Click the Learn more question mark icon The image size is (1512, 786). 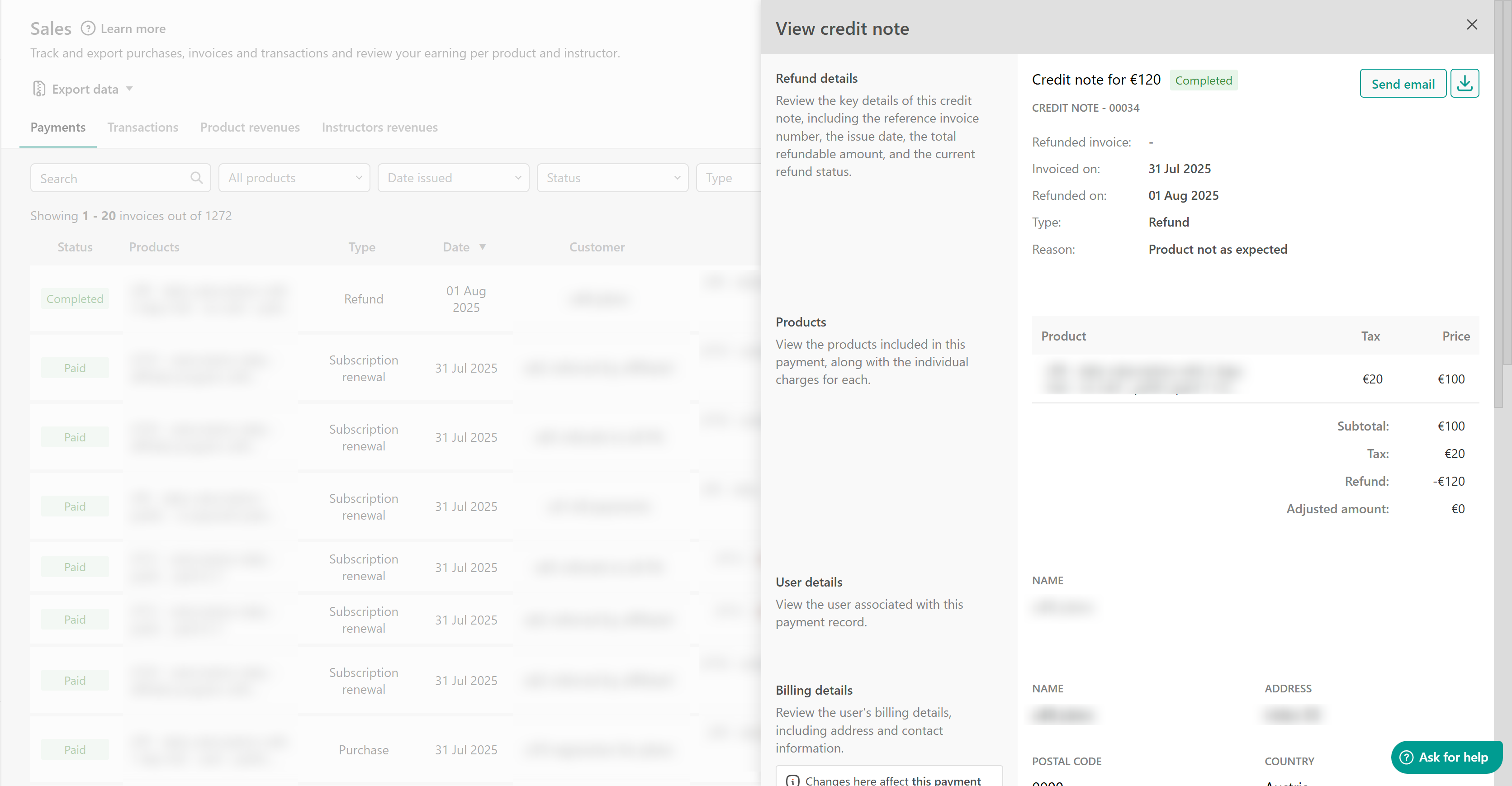tap(88, 28)
